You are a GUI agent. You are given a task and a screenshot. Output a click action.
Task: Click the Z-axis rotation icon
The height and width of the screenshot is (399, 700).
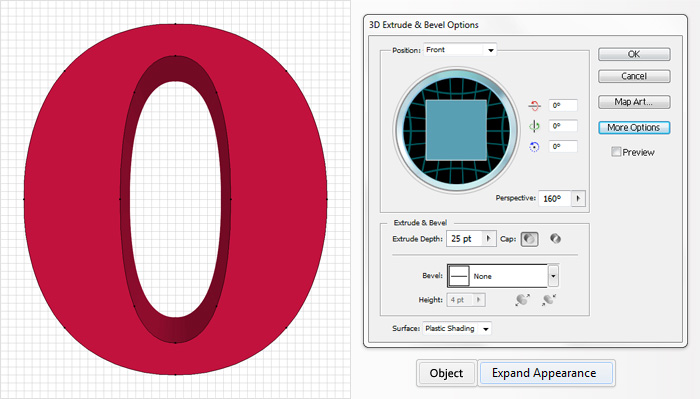534,147
